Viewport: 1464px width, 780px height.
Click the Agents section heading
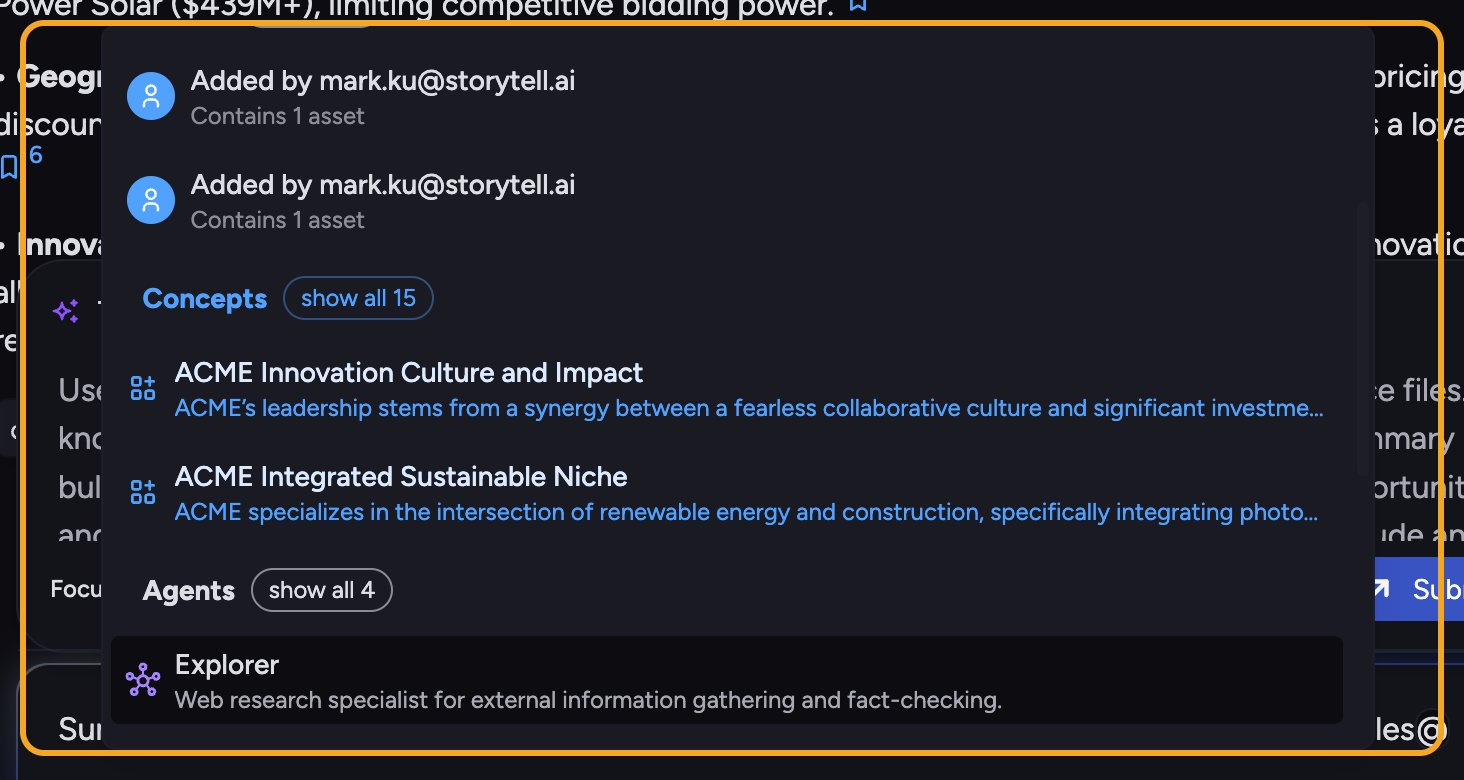(189, 591)
